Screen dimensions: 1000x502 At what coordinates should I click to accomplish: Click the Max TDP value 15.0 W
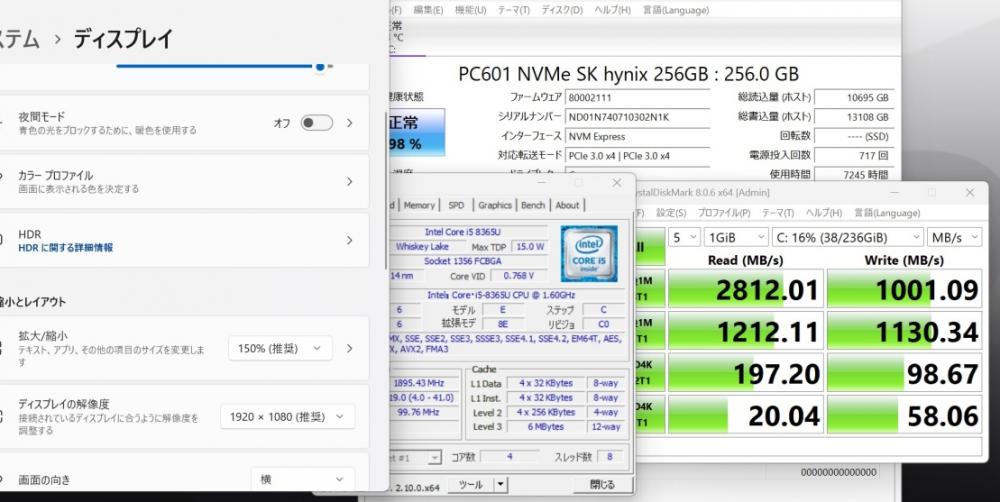point(530,247)
